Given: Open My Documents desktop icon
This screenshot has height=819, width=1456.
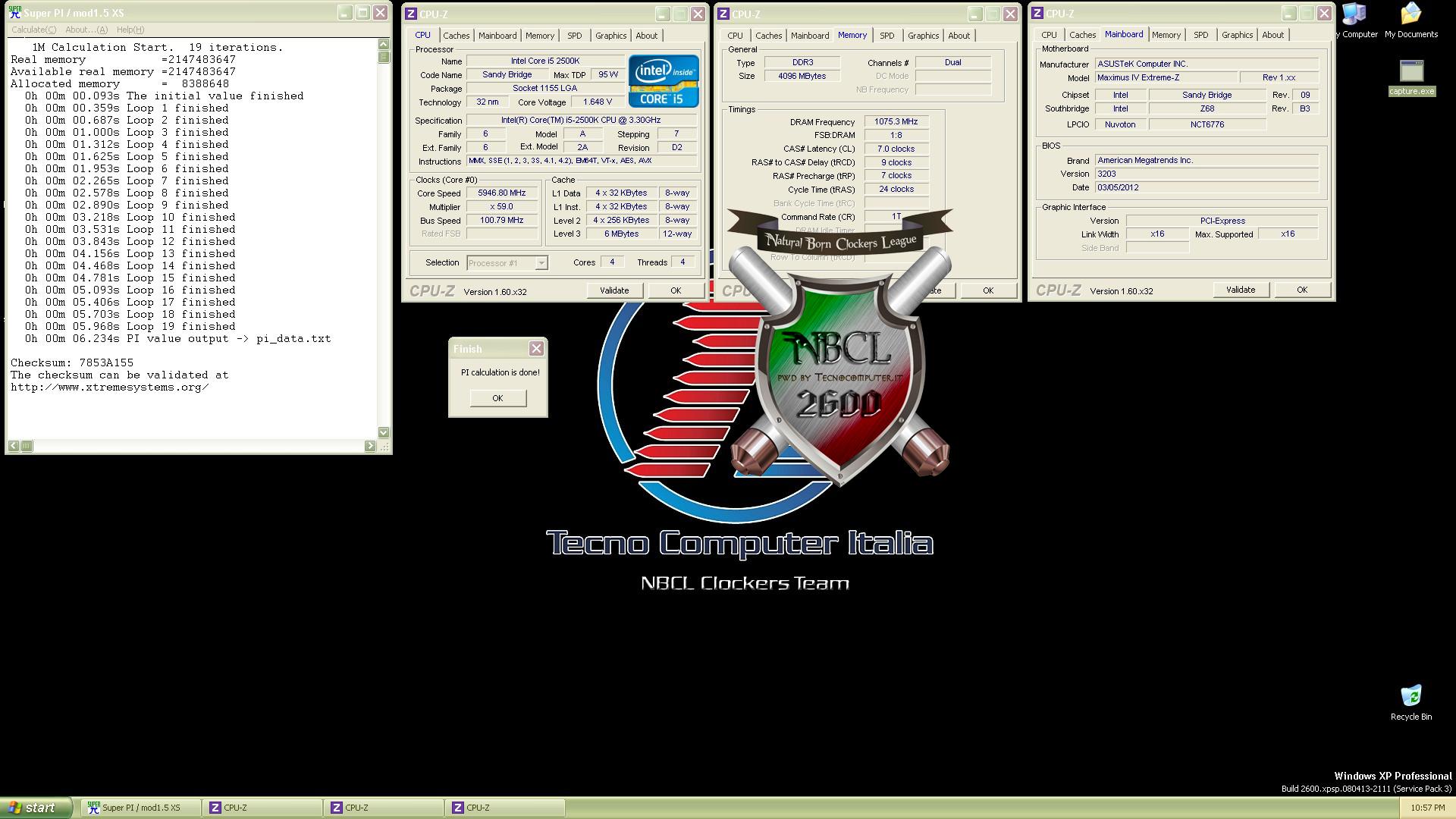Looking at the screenshot, I should point(1410,21).
